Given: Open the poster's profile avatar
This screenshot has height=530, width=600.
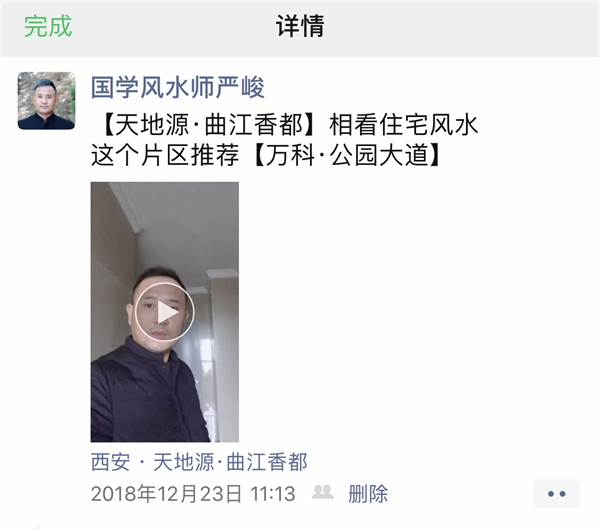Looking at the screenshot, I should click(46, 101).
